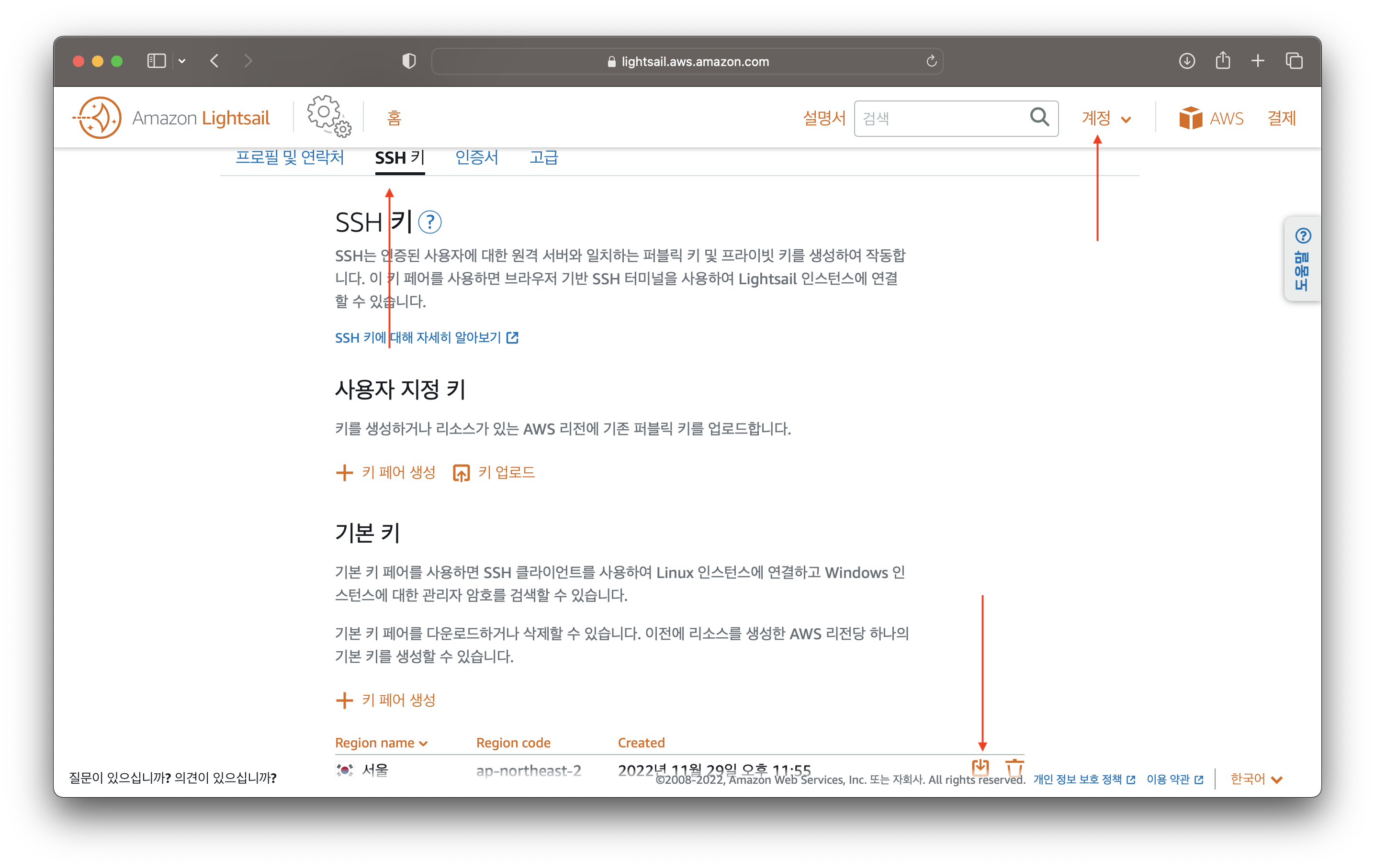The width and height of the screenshot is (1375, 868).
Task: Click Safari share icon
Action: (x=1222, y=60)
